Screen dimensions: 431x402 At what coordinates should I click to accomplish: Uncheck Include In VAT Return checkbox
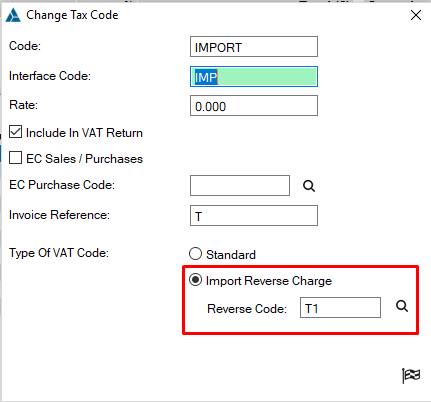(x=15, y=132)
